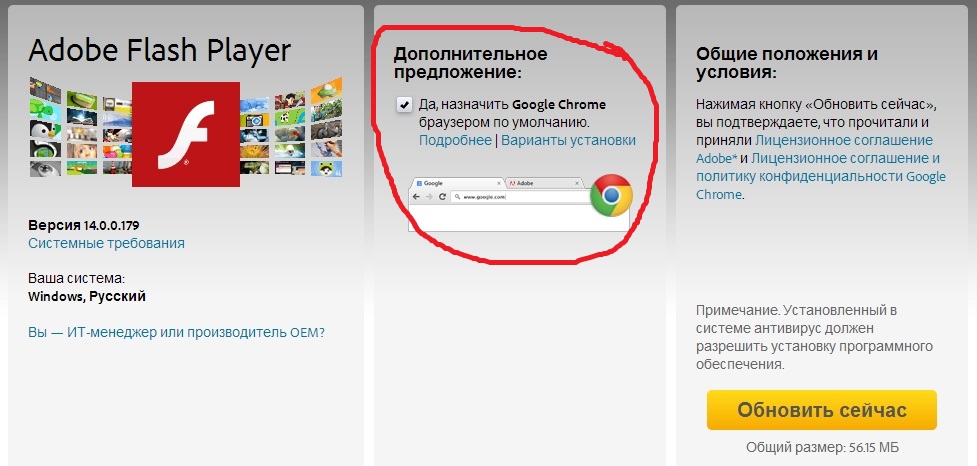Click the magnifier icon in the preview address bar
This screenshot has width=977, height=466.
[x=457, y=197]
